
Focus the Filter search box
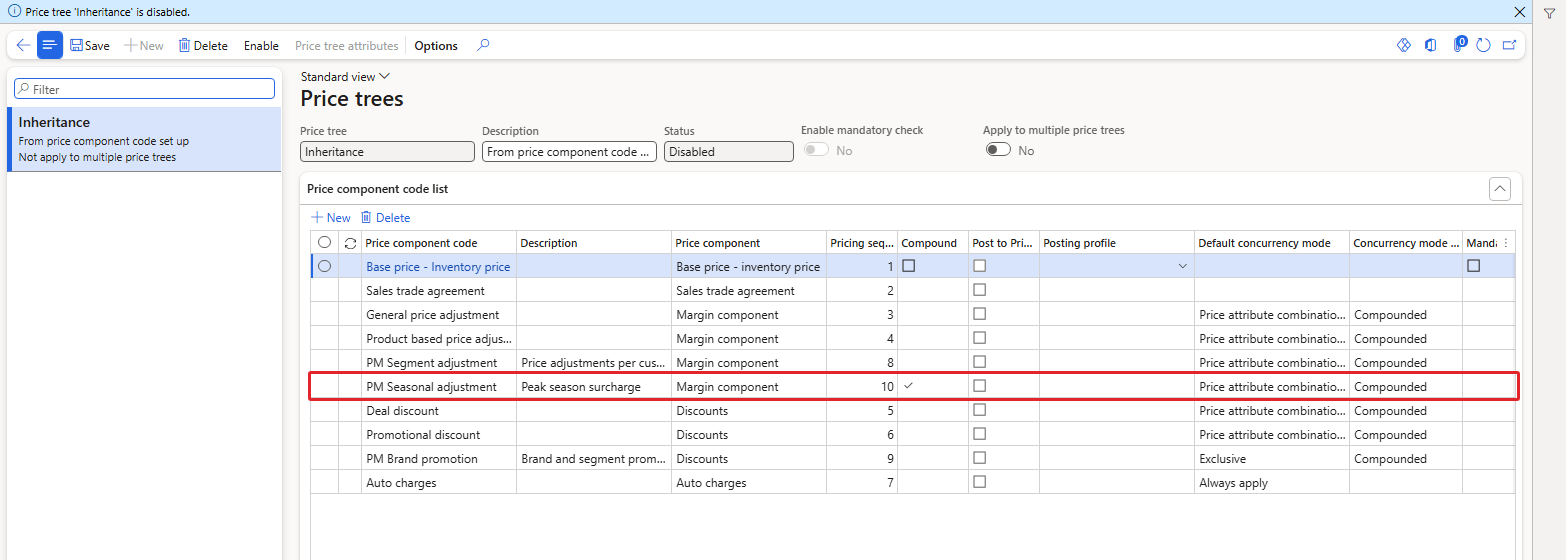144,89
